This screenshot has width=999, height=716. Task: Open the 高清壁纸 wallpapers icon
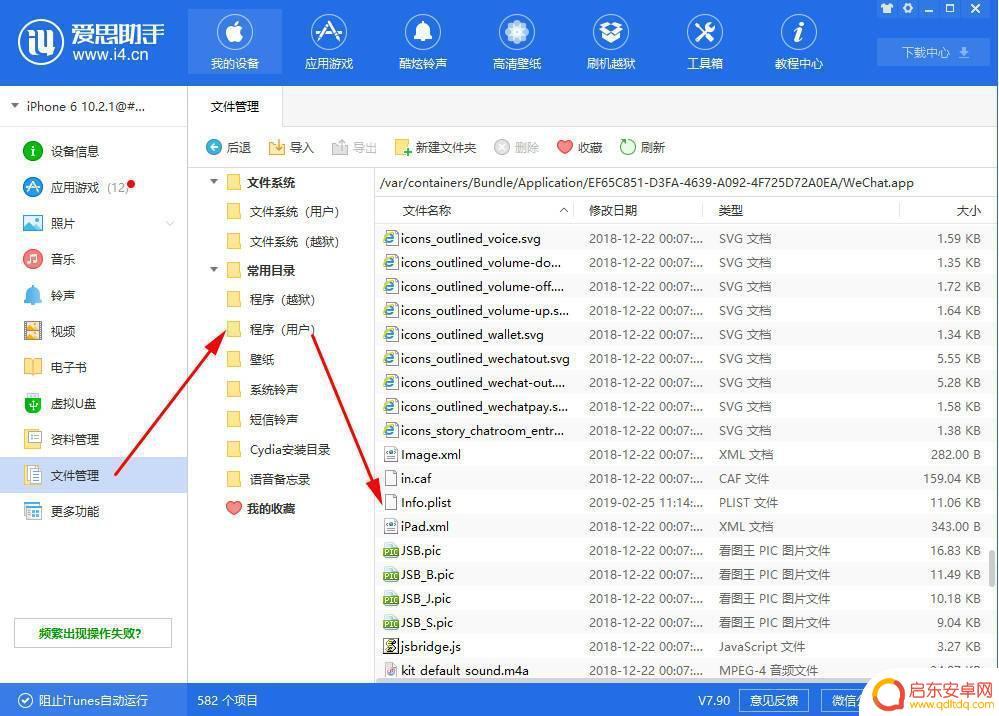[517, 42]
